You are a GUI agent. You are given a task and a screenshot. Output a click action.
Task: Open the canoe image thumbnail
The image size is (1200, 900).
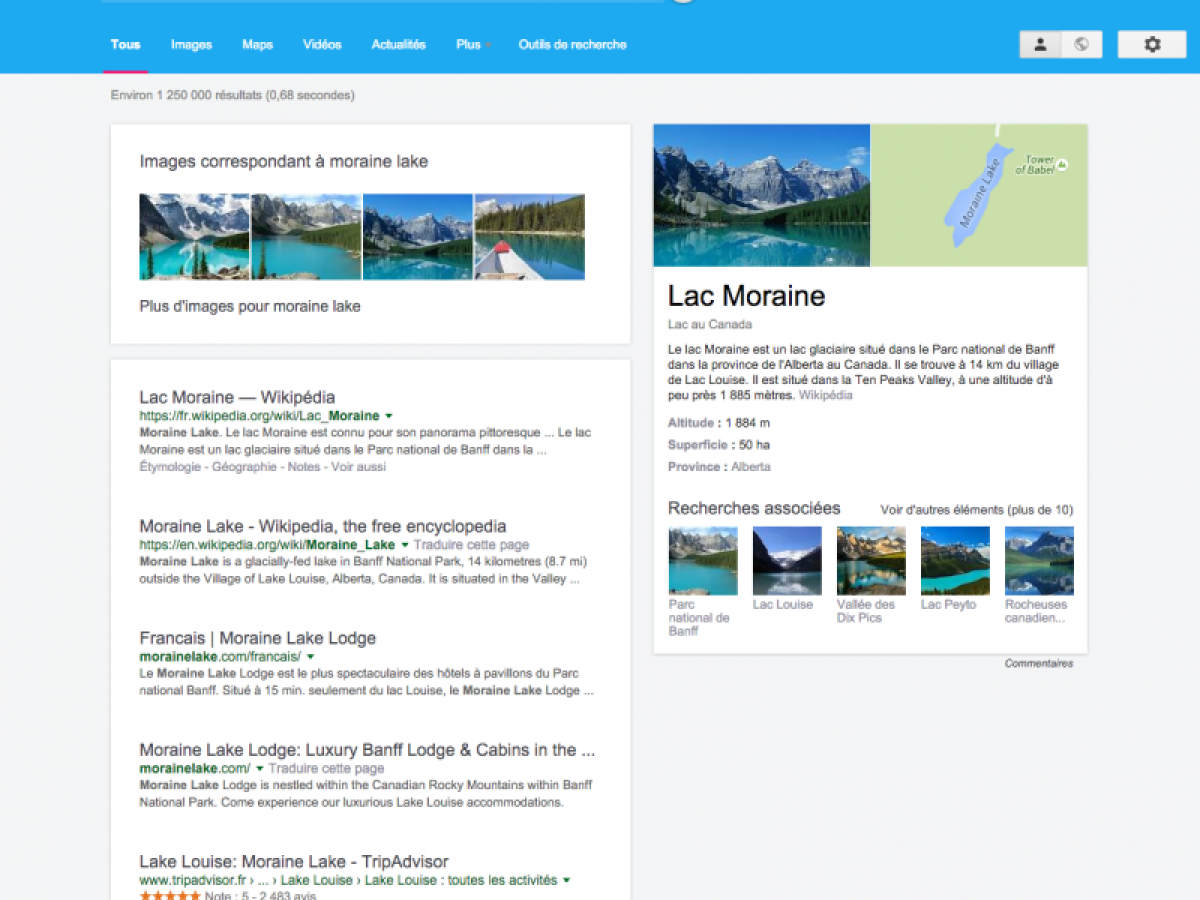tap(529, 237)
